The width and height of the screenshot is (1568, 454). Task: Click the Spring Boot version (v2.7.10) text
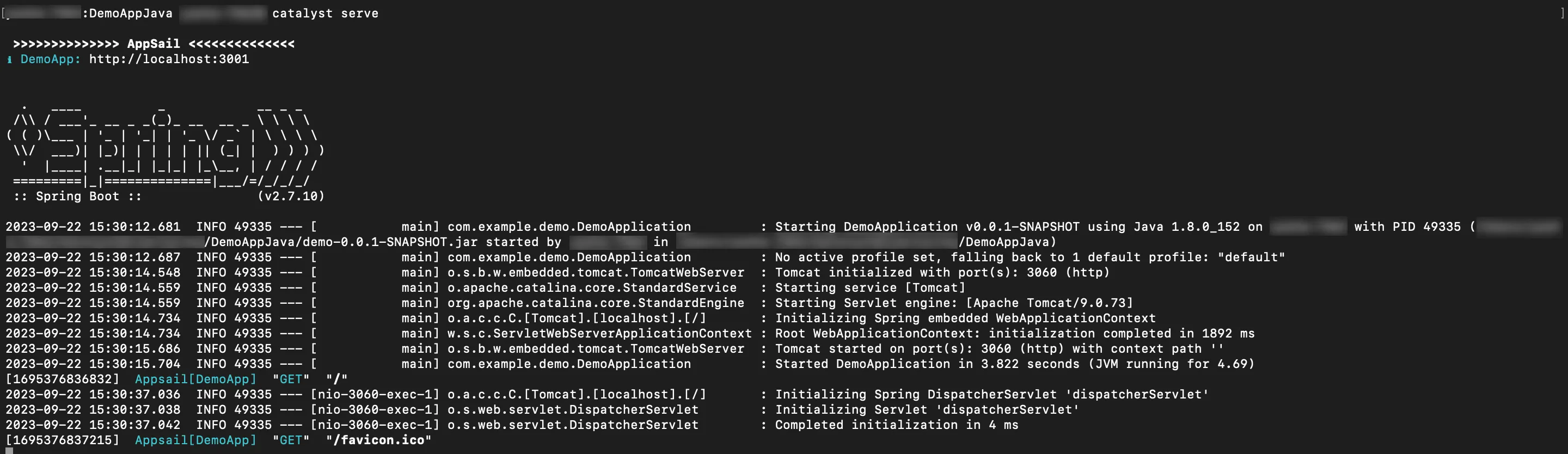click(x=291, y=196)
